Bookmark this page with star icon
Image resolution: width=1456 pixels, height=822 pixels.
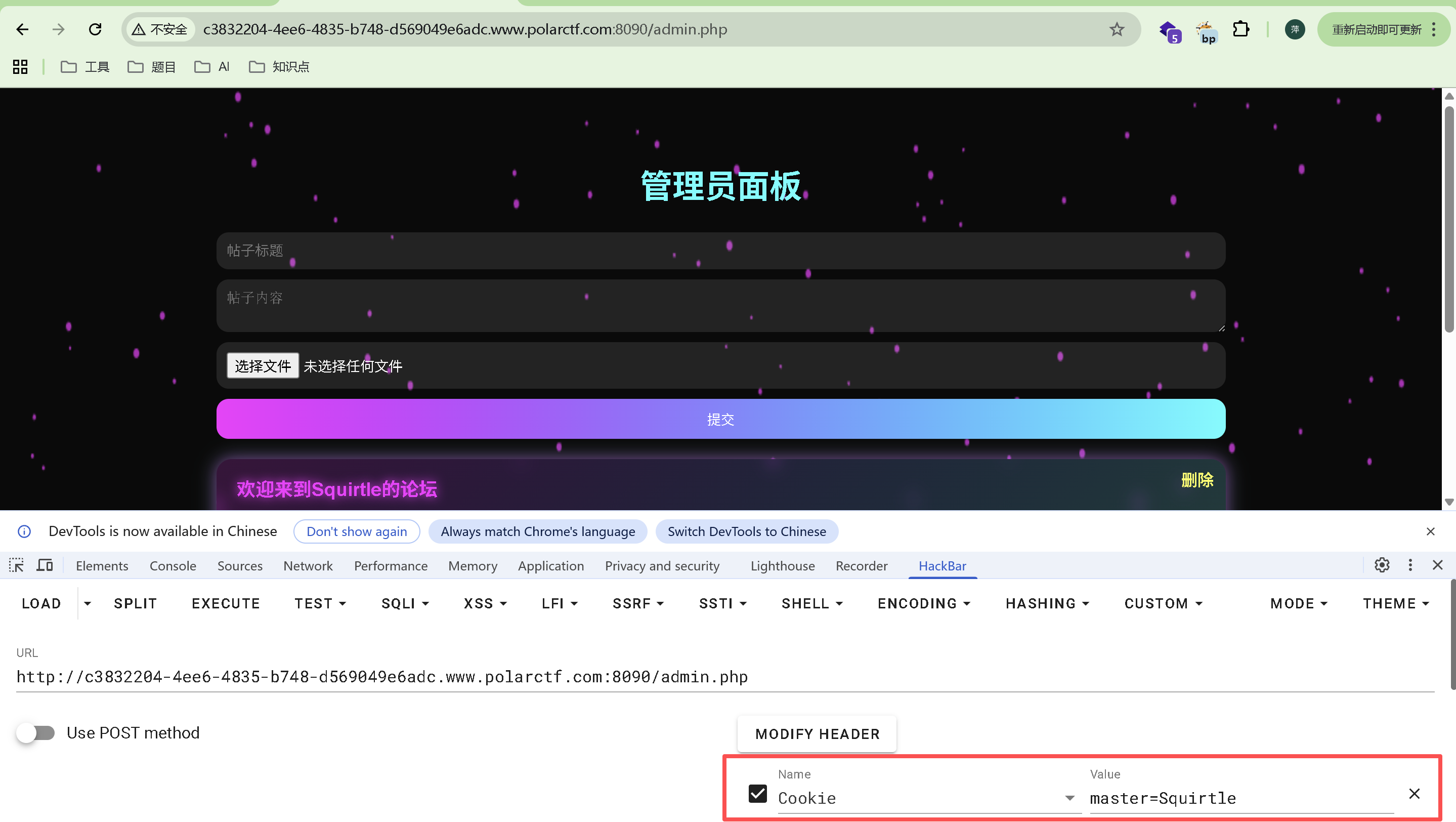pyautogui.click(x=1117, y=29)
